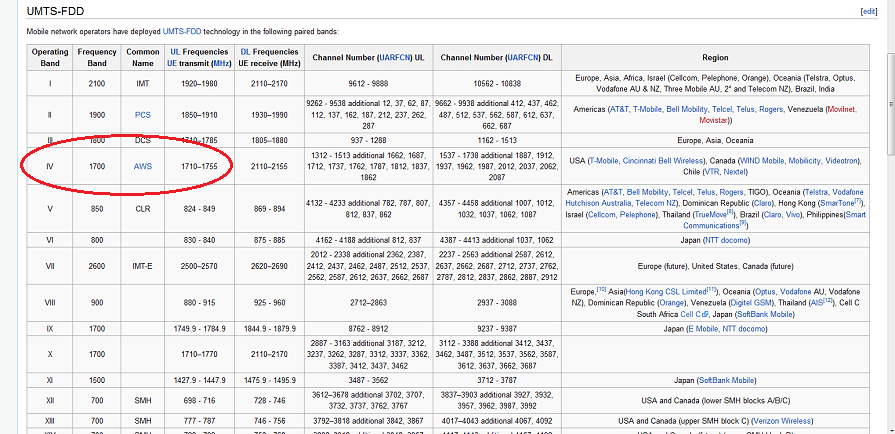Screen dimensions: 895x434
Task: Select the 2110–2155 DL frequencies cell
Action: click(x=269, y=166)
